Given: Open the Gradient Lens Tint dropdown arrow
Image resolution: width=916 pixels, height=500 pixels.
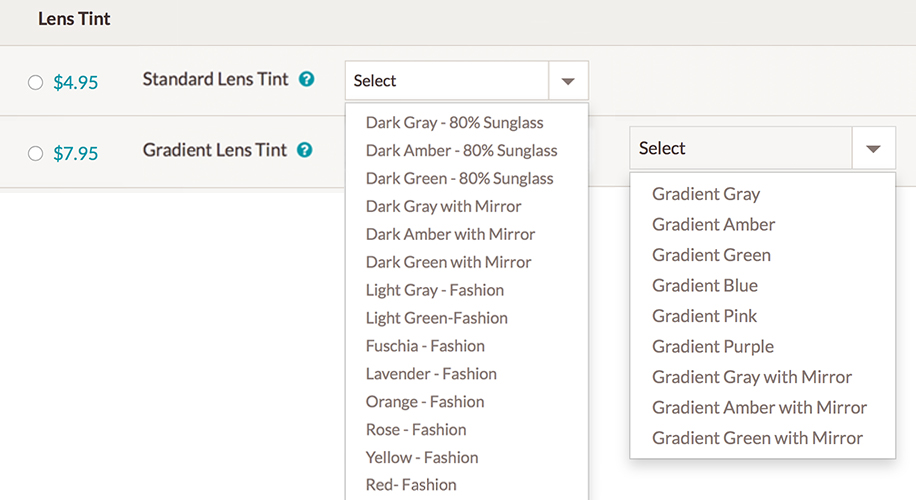Looking at the screenshot, I should 873,148.
